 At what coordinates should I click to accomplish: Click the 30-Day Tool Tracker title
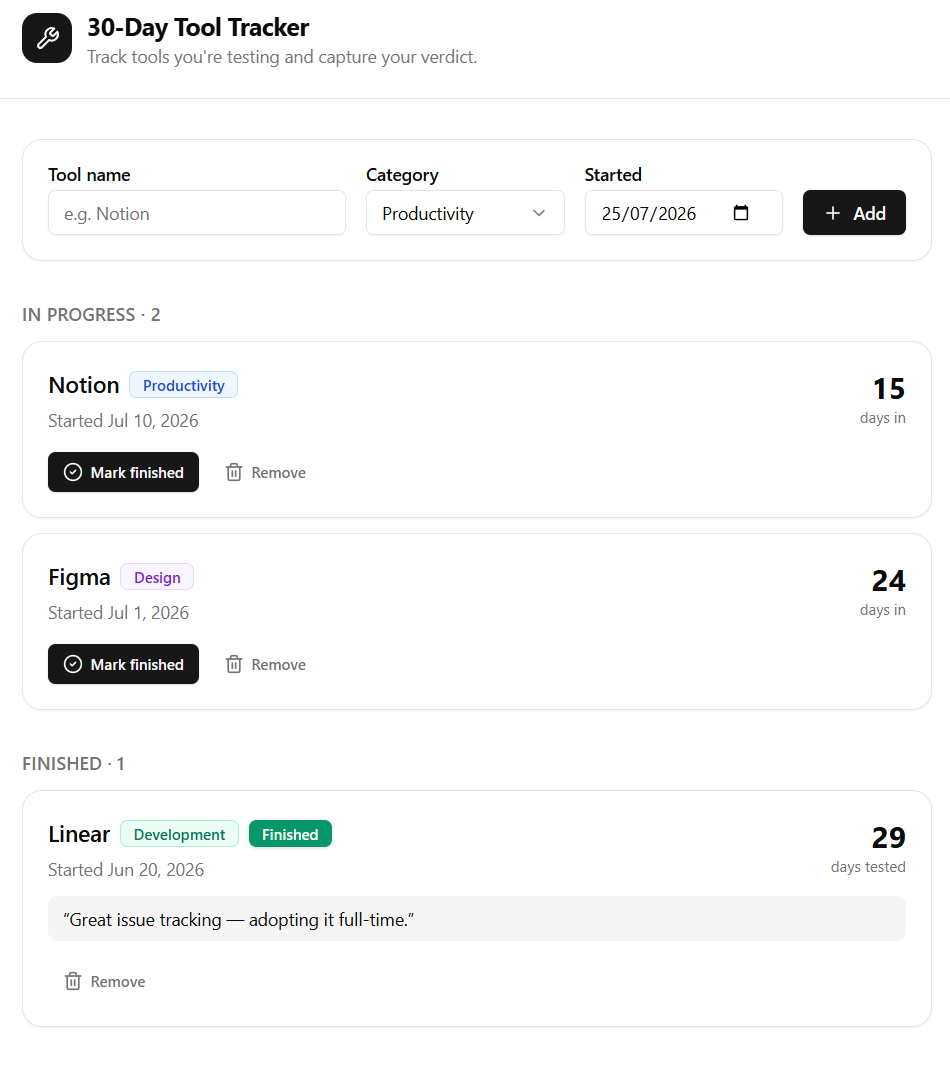coord(198,27)
